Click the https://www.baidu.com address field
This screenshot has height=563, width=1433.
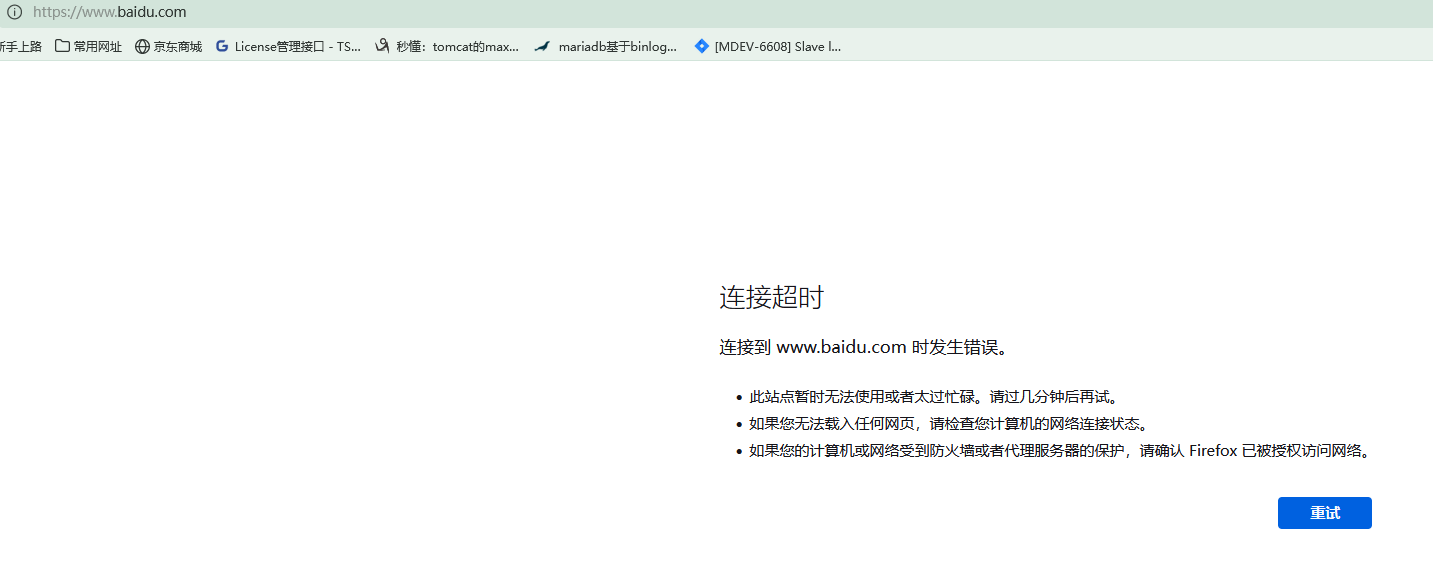point(110,13)
